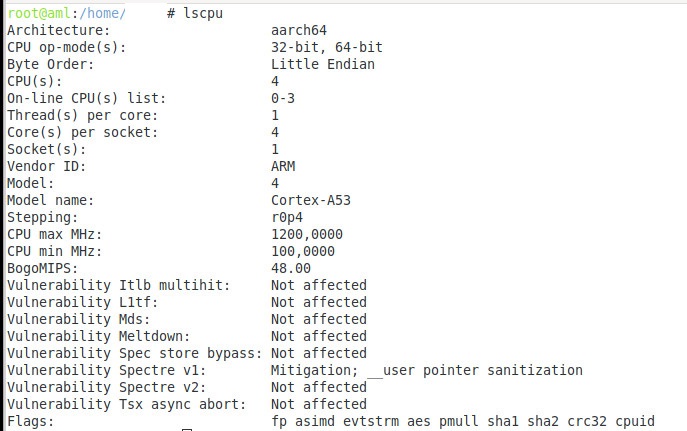Viewport: 687px width, 431px height.
Task: Click the Little Endian byte order value
Action: [x=322, y=64]
